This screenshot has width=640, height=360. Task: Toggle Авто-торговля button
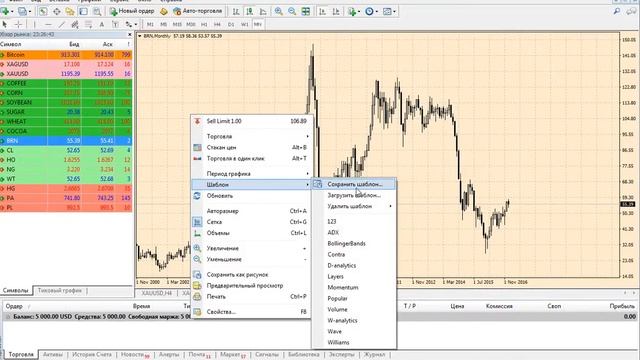tap(198, 11)
